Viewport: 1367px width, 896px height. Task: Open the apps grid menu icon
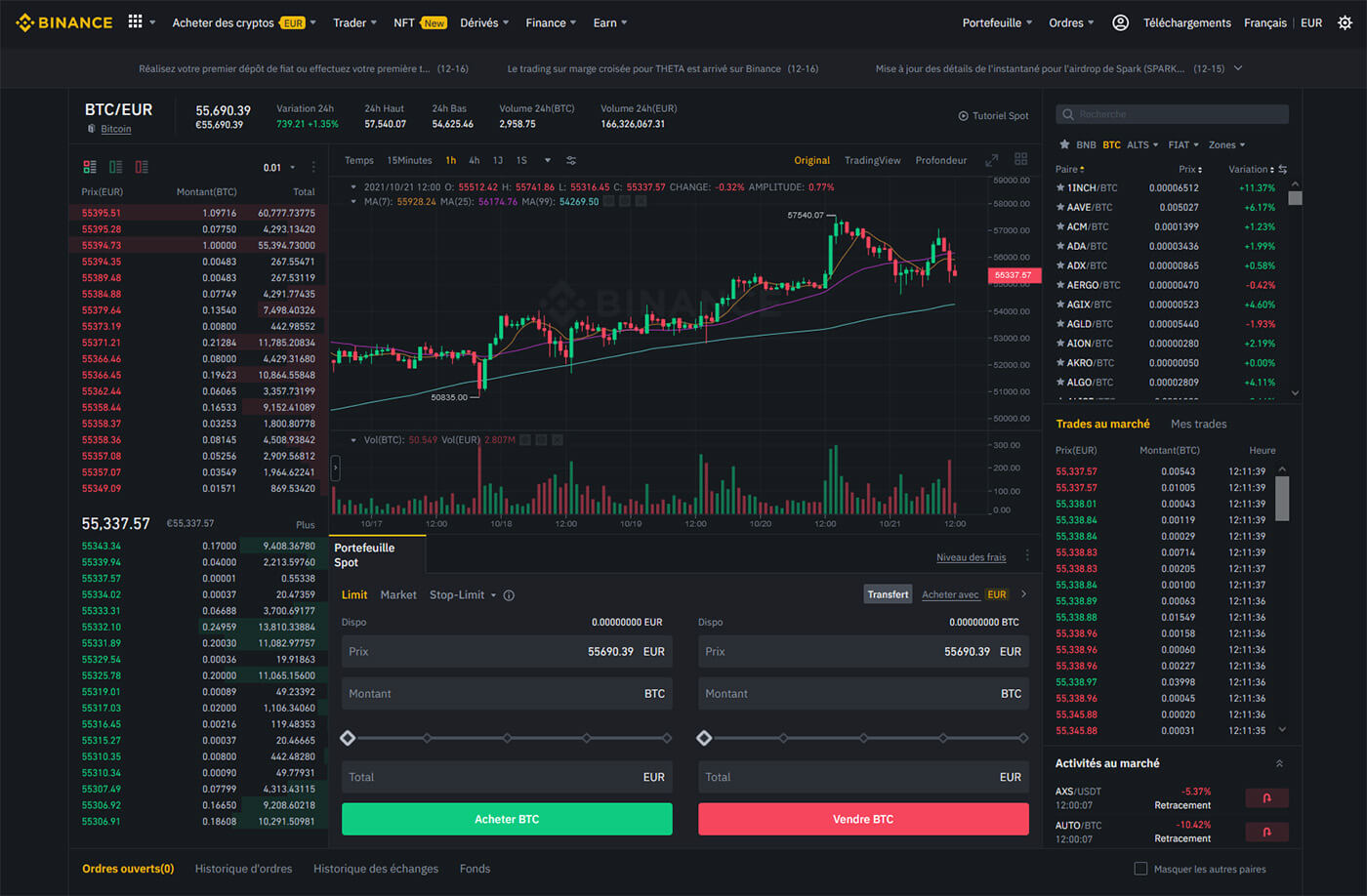point(136,21)
